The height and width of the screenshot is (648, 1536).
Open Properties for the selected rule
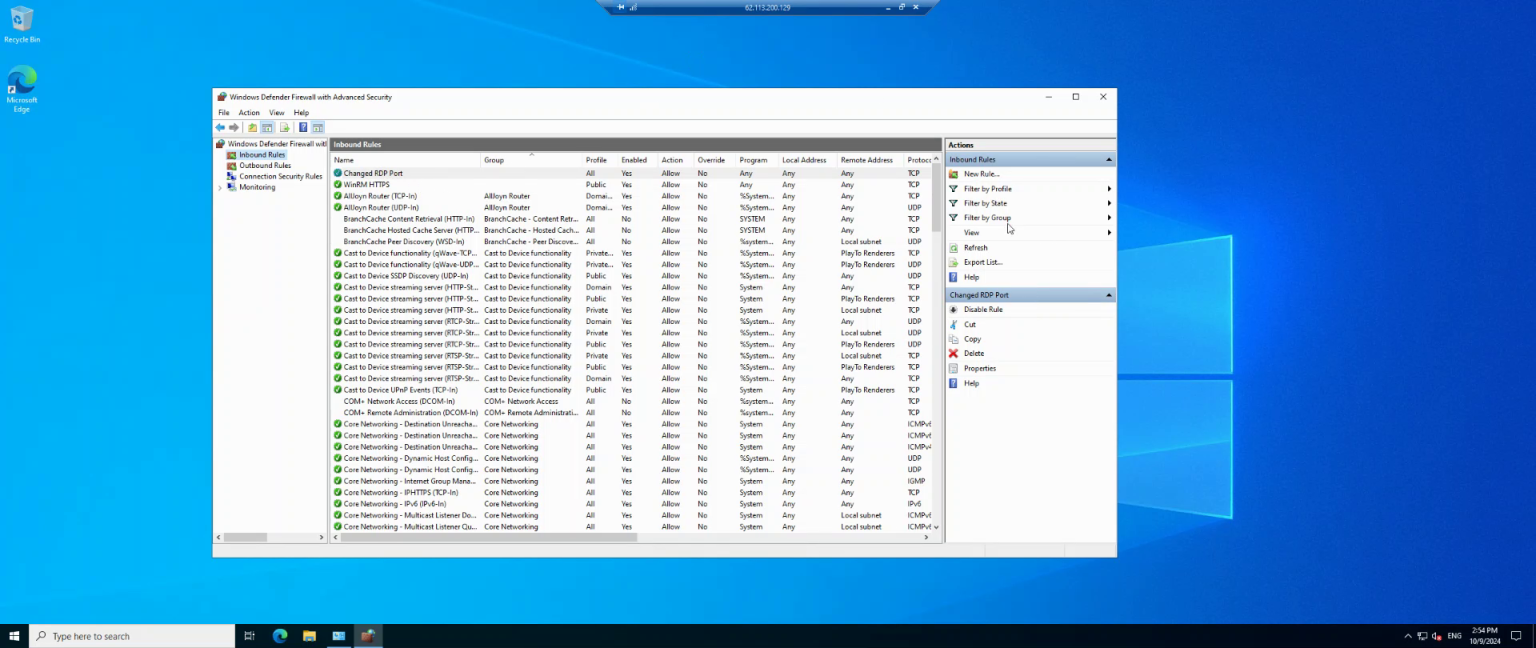tap(977, 368)
